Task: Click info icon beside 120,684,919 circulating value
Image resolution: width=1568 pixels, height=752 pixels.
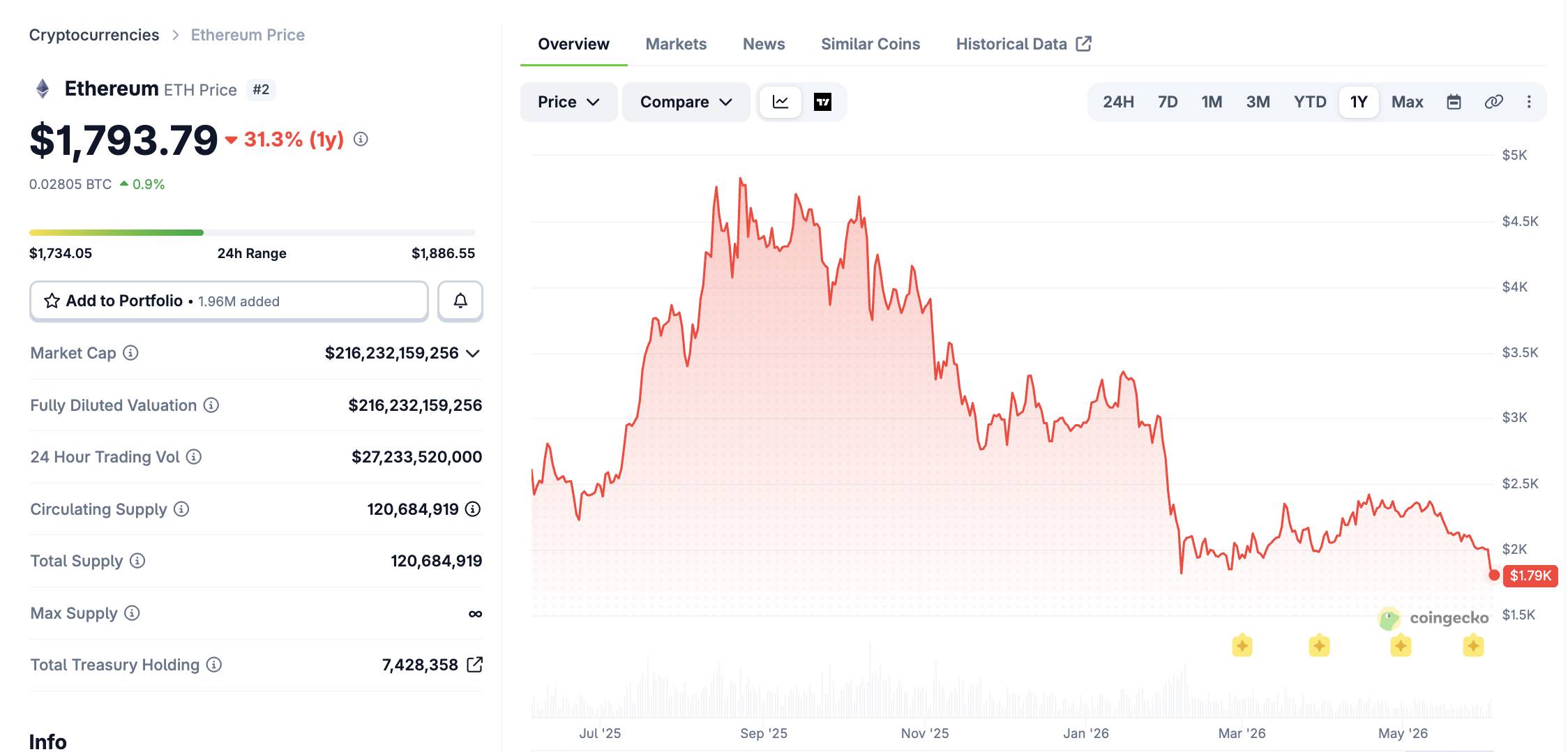Action: click(x=473, y=509)
